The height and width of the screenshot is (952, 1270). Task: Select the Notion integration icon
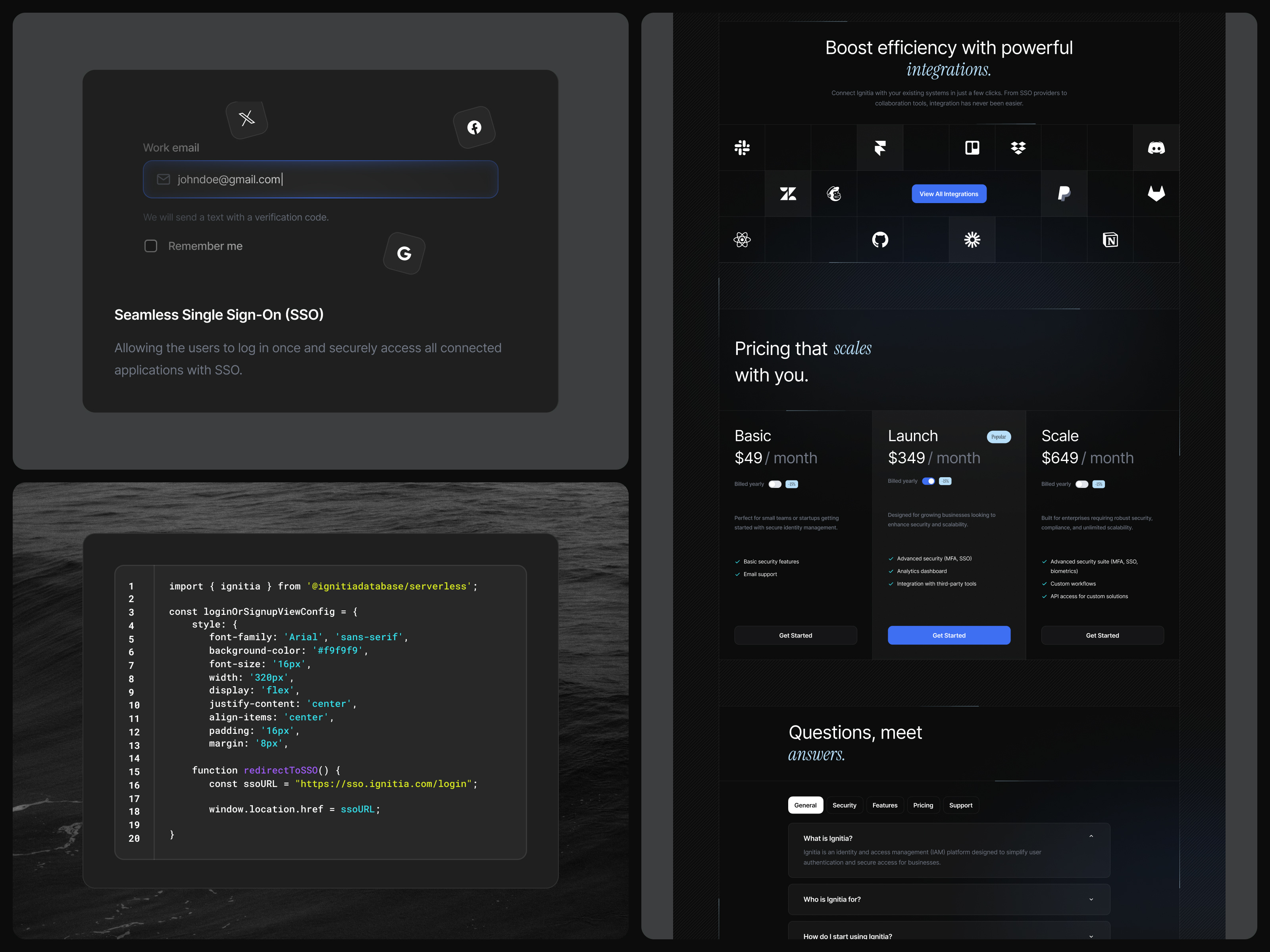pos(1110,240)
